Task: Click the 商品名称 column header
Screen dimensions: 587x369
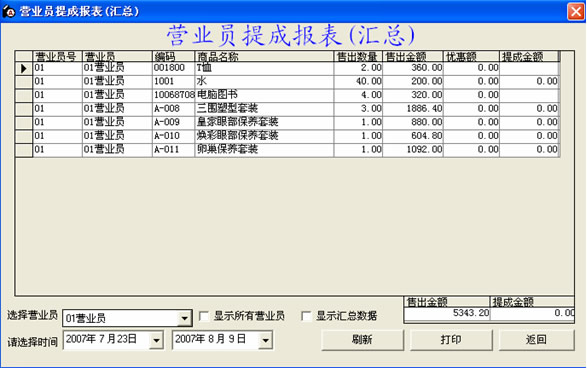Action: pyautogui.click(x=264, y=57)
